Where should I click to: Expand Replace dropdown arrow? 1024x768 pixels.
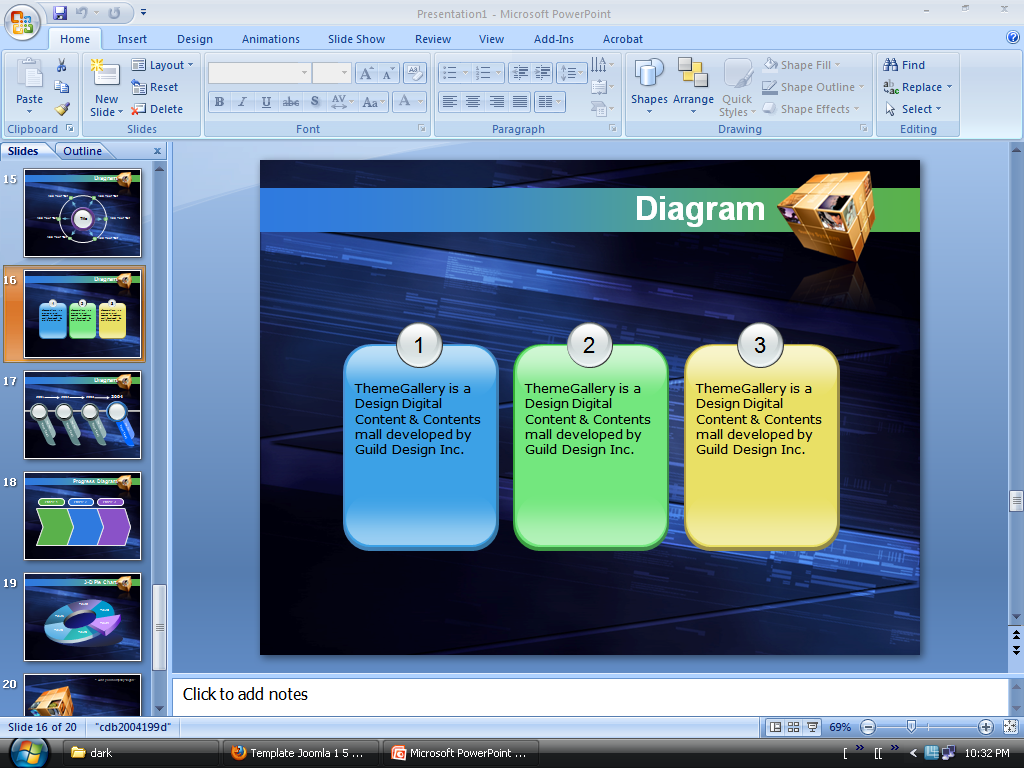950,87
